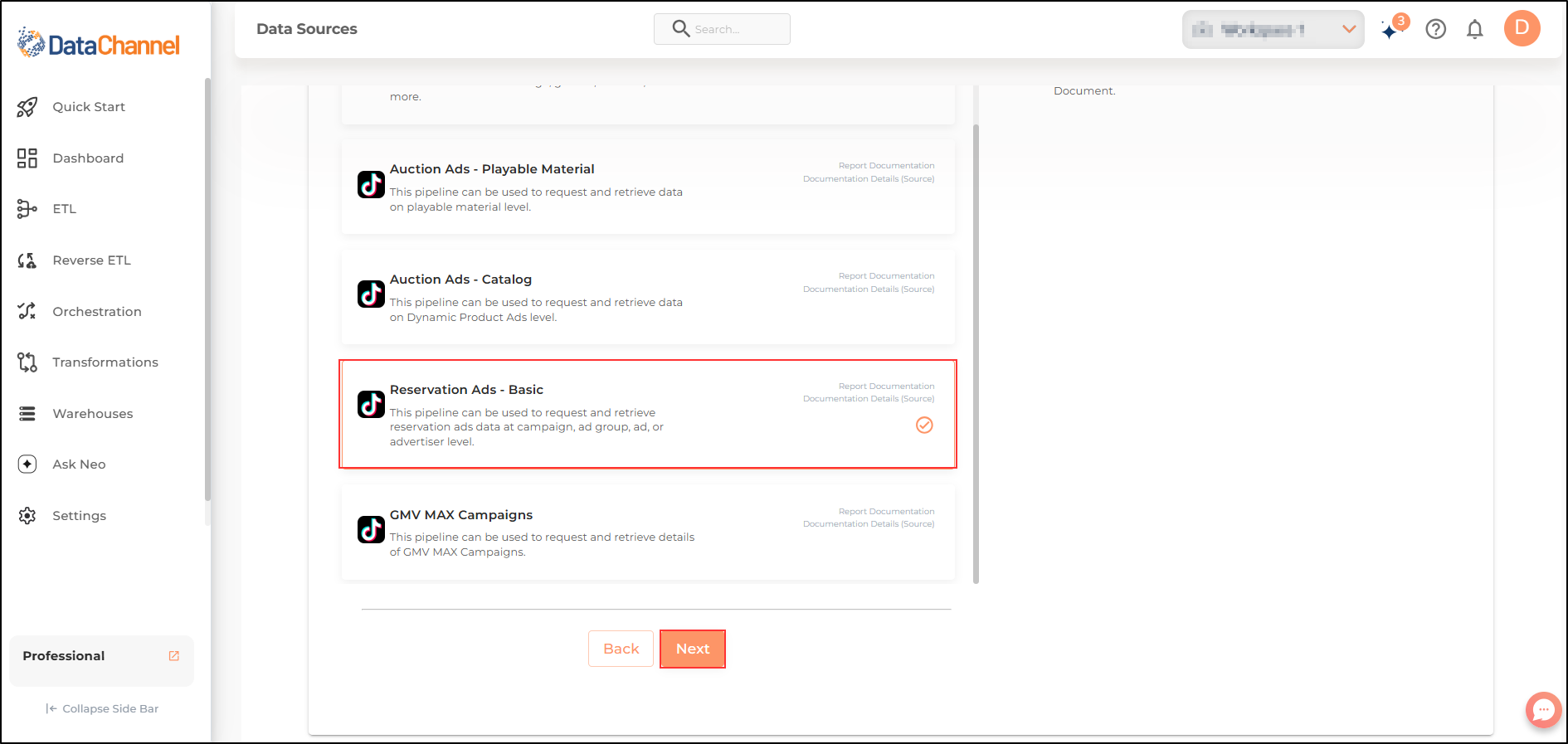
Task: Open Report Documentation for Reservation Ads Basic
Action: pos(886,387)
